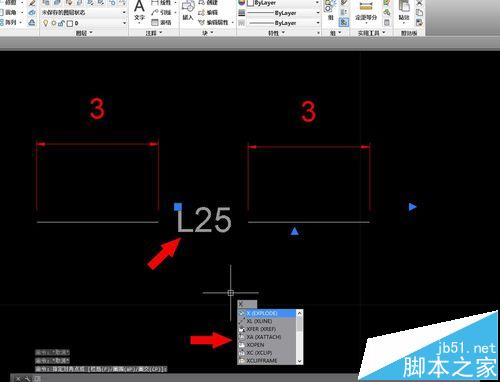Click the command line history prompt text
Viewport: 500px width, 382px height.
101,369
